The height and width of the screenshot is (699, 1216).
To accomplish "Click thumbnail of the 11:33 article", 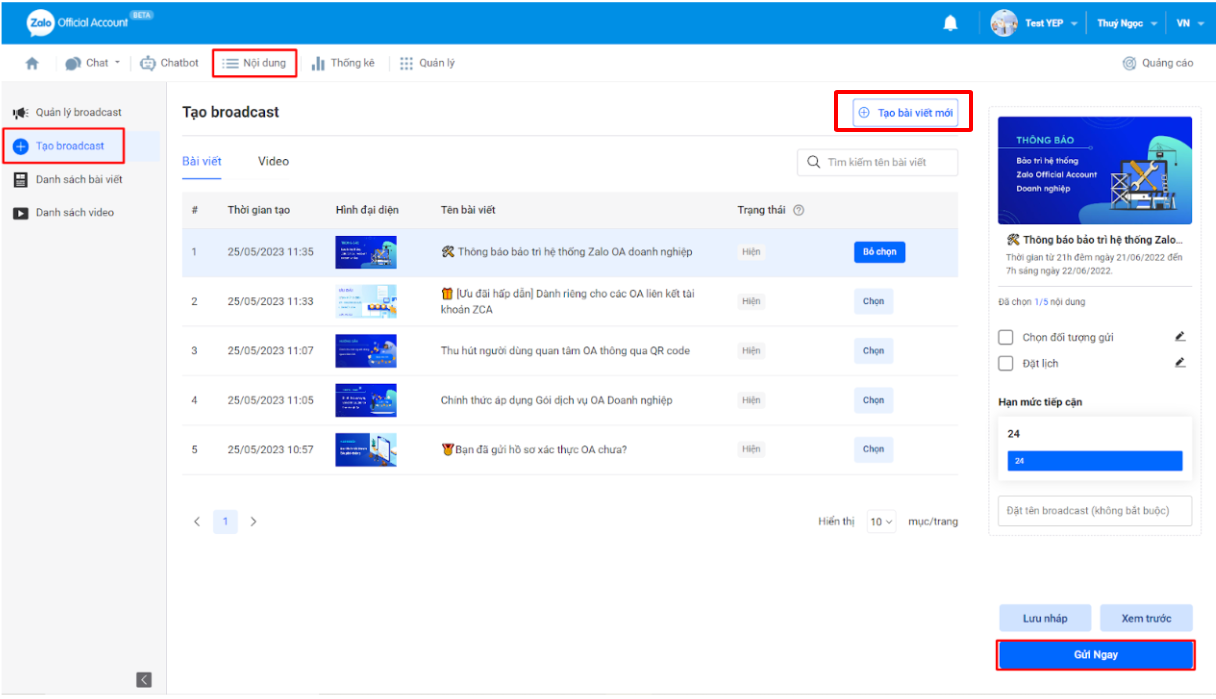I will tap(365, 301).
